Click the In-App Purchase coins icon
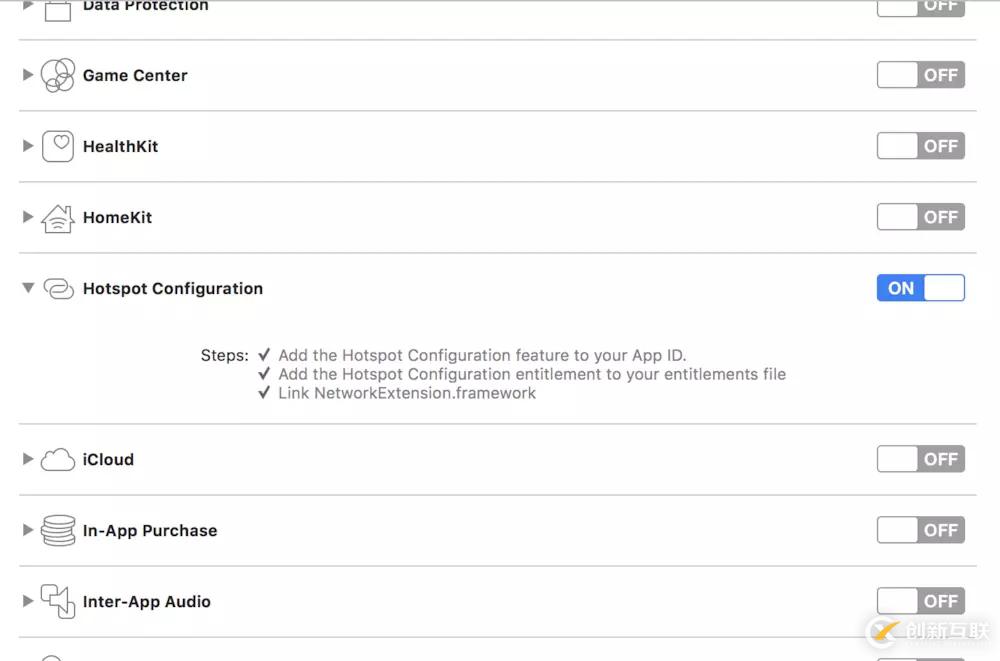The image size is (1000, 661). coord(58,531)
